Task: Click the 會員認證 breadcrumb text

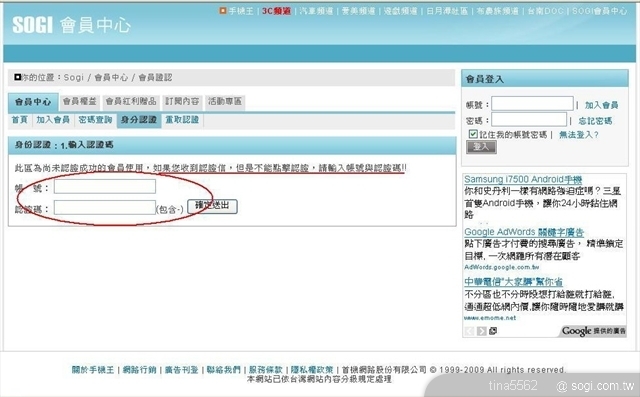Action: click(x=156, y=78)
